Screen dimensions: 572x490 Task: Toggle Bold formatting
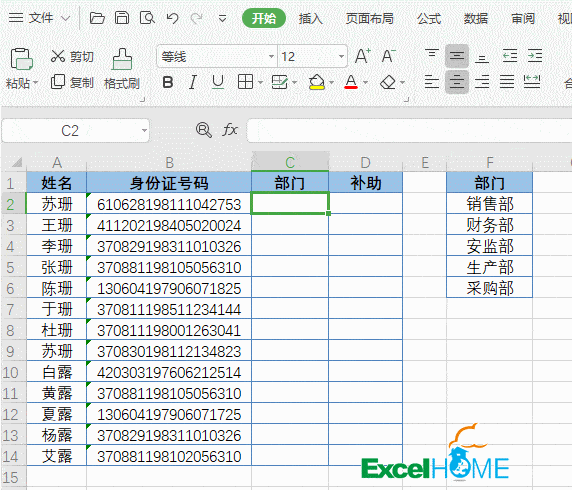pos(168,82)
